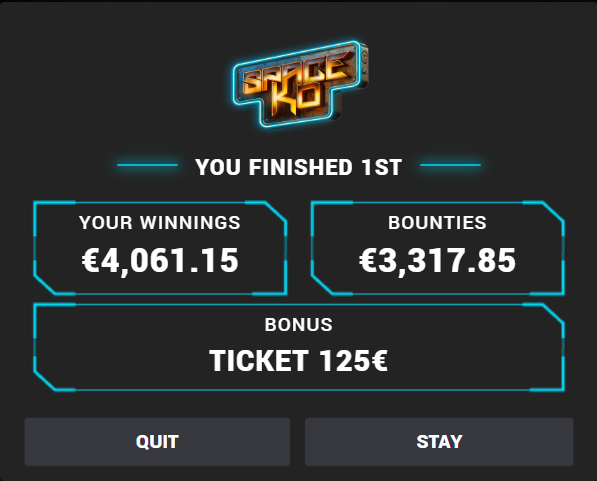This screenshot has width=597, height=481.
Task: Click the YOUR WINNINGS label
Action: 160,222
